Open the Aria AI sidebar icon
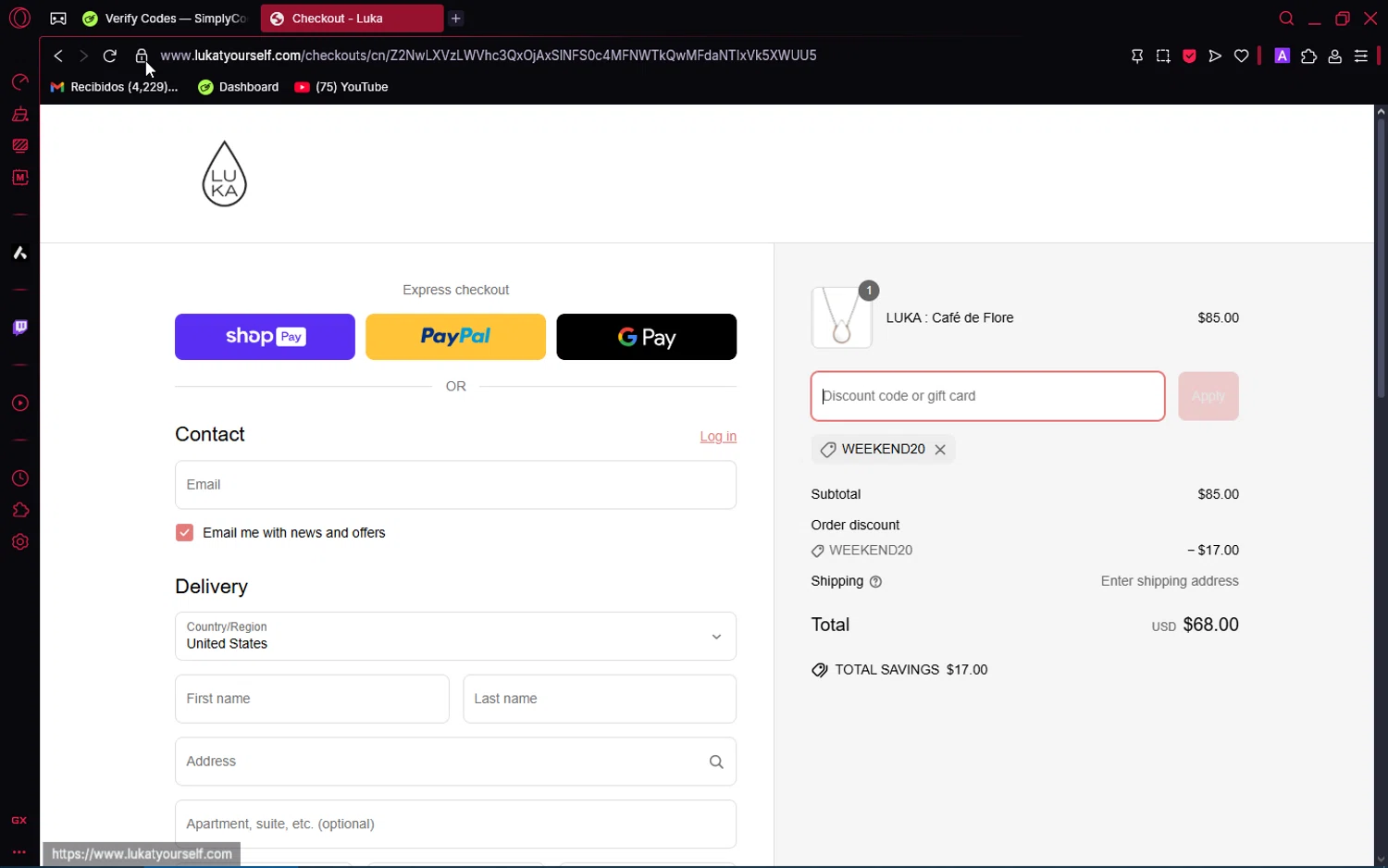The width and height of the screenshot is (1388, 868). pos(19,253)
